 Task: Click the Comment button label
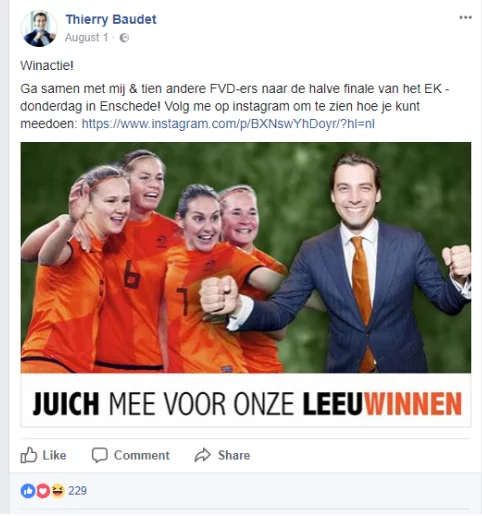[142, 455]
